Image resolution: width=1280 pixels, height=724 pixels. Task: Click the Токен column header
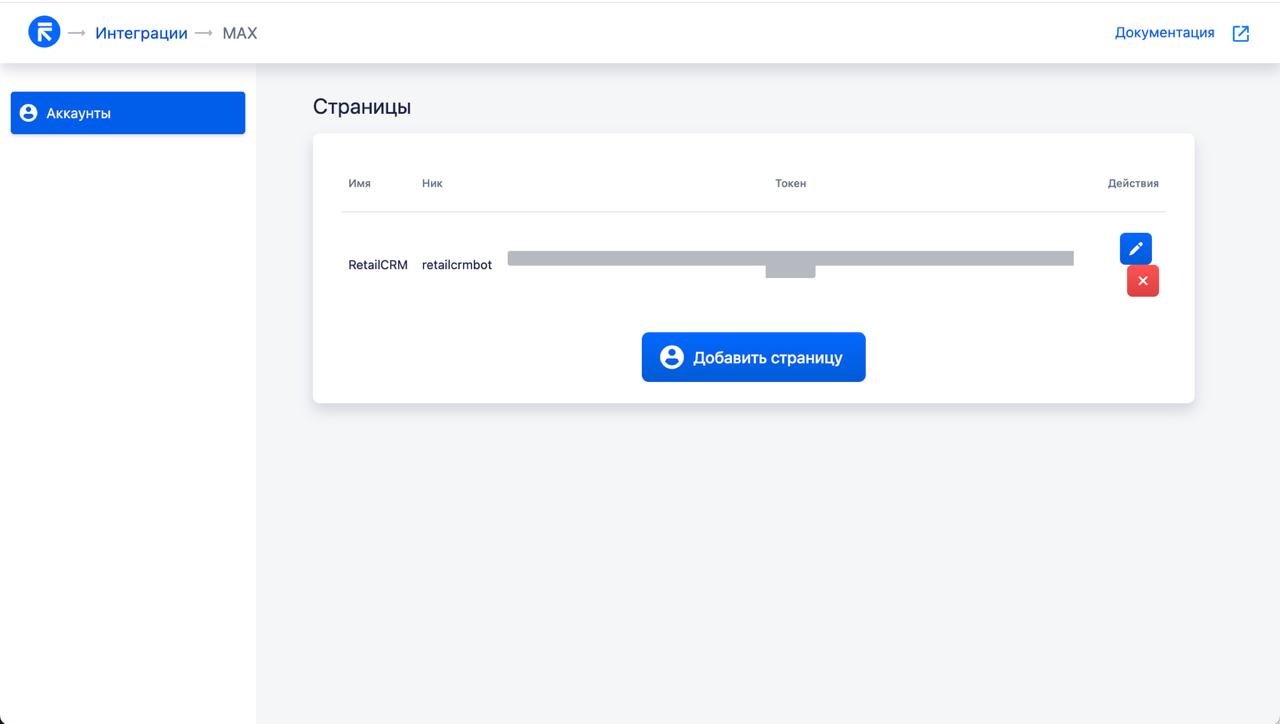[790, 183]
